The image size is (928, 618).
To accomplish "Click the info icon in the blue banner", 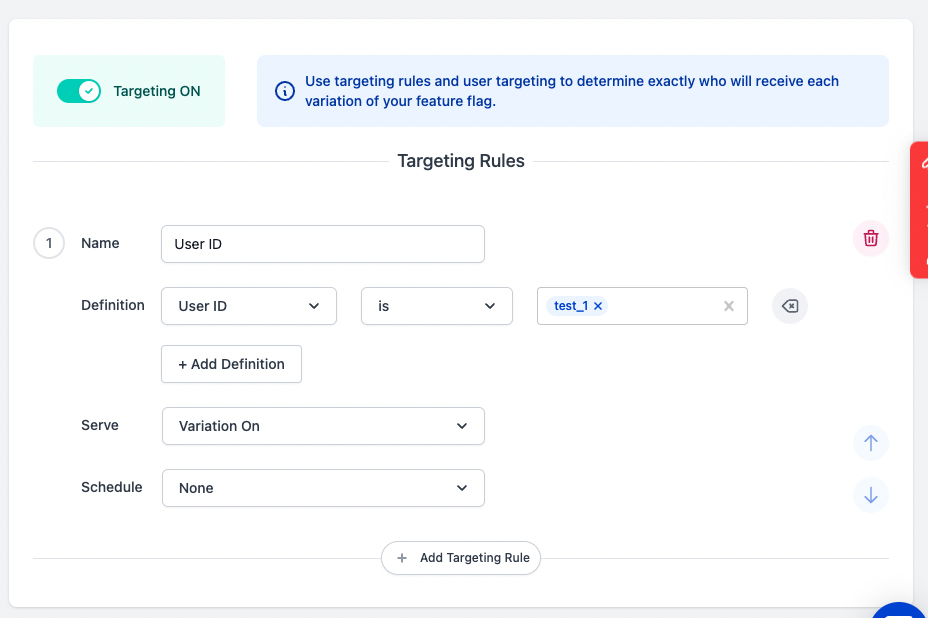I will 285,91.
